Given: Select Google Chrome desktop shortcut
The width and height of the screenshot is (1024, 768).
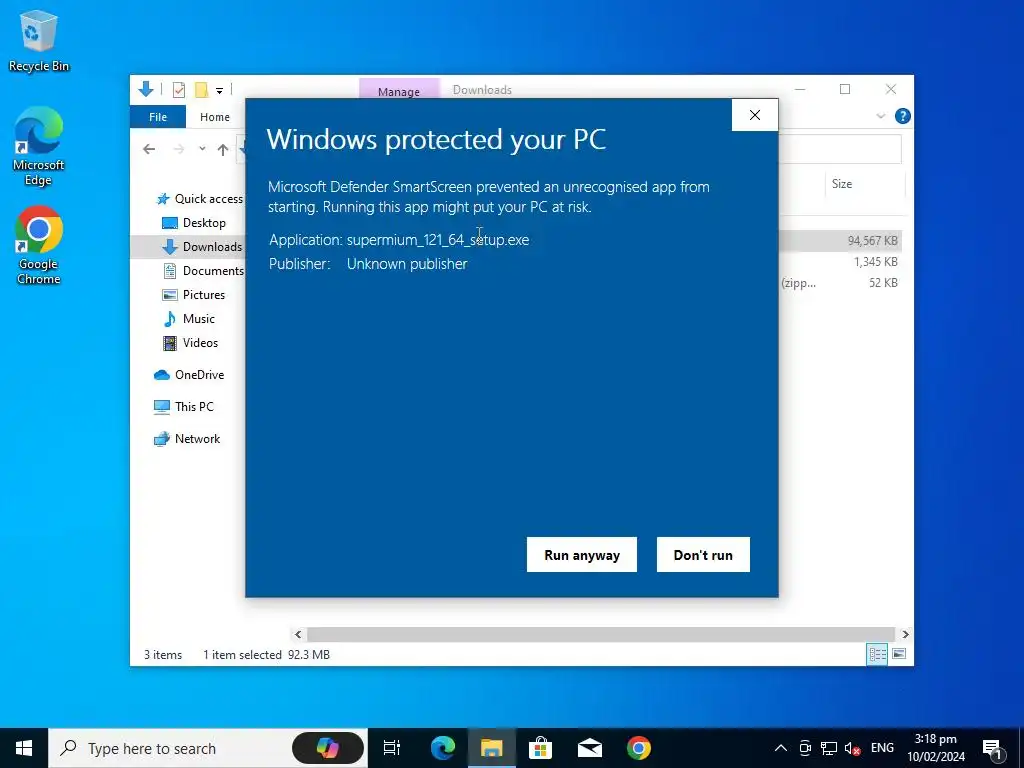Looking at the screenshot, I should 39,246.
